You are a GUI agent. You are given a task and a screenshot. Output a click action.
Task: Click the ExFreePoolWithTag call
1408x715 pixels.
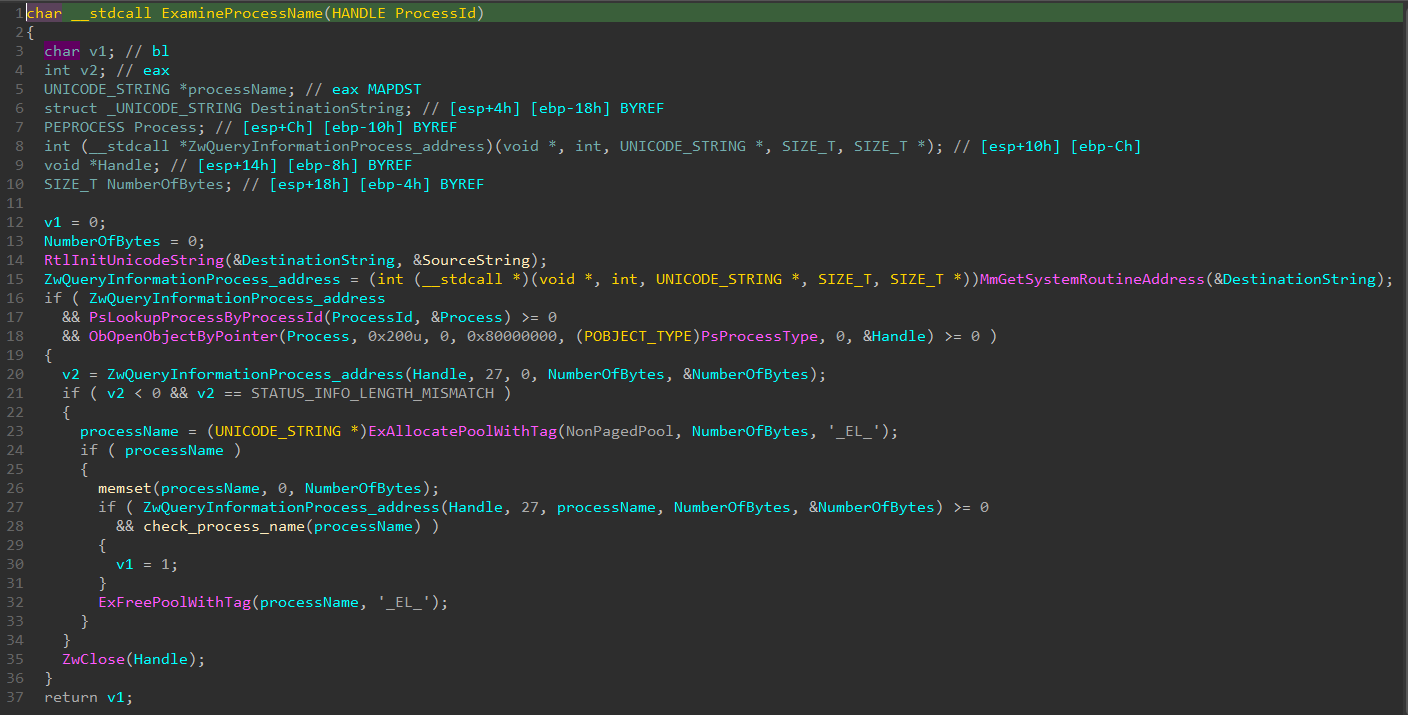tap(174, 602)
